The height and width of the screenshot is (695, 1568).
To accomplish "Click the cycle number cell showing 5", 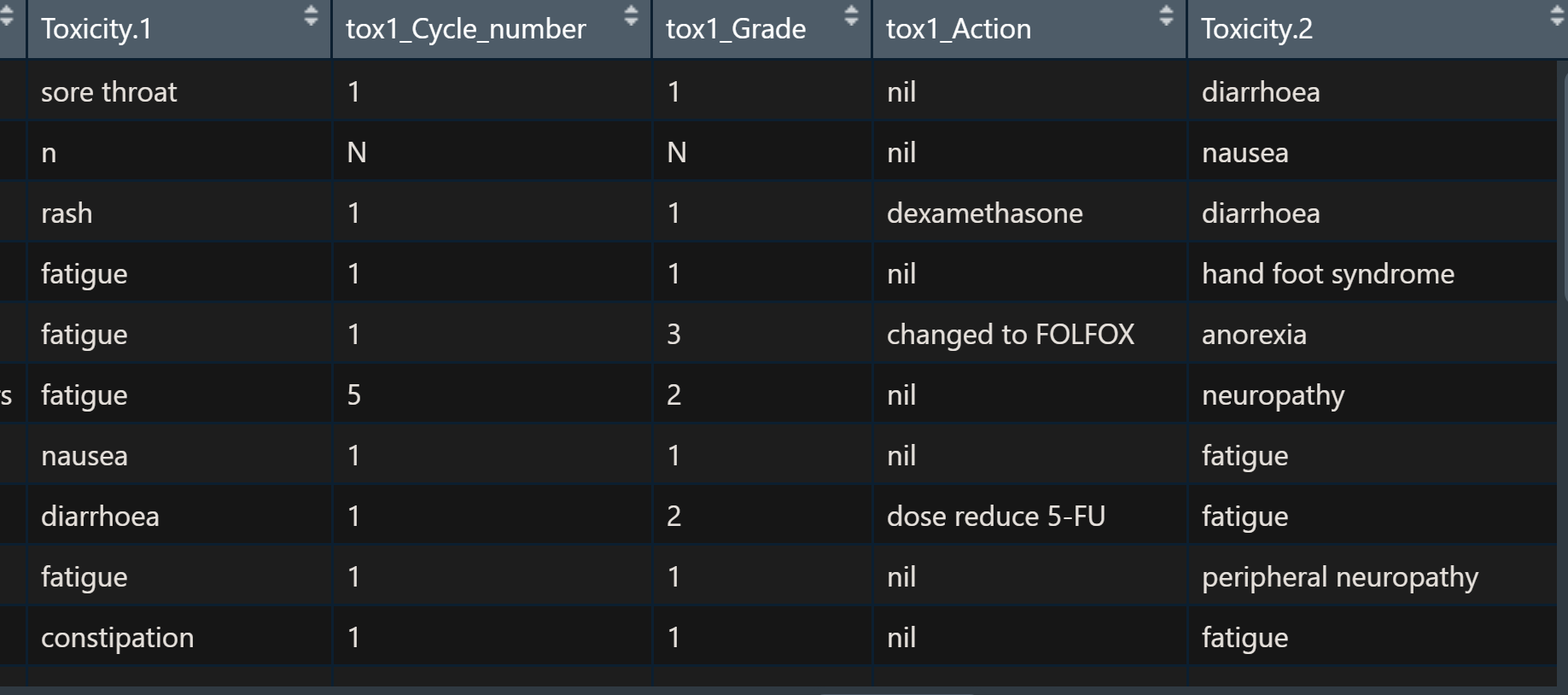I will (x=354, y=394).
